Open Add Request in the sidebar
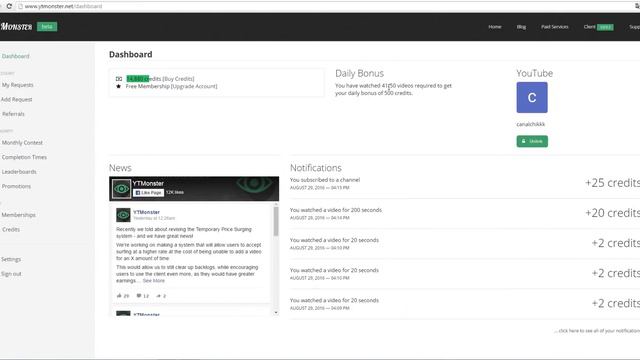 (x=16, y=100)
